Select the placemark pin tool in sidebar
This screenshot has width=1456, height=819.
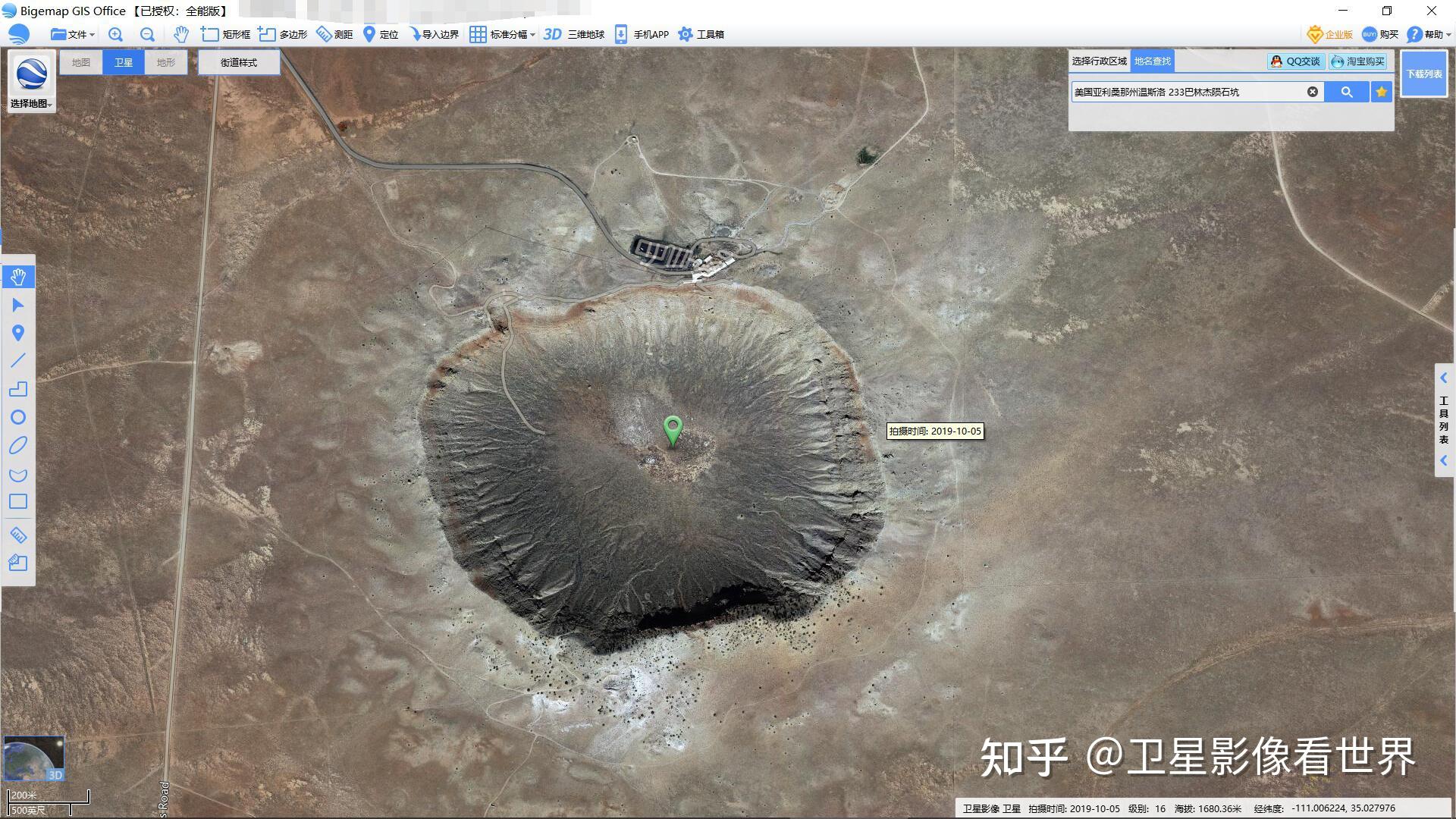pos(18,333)
